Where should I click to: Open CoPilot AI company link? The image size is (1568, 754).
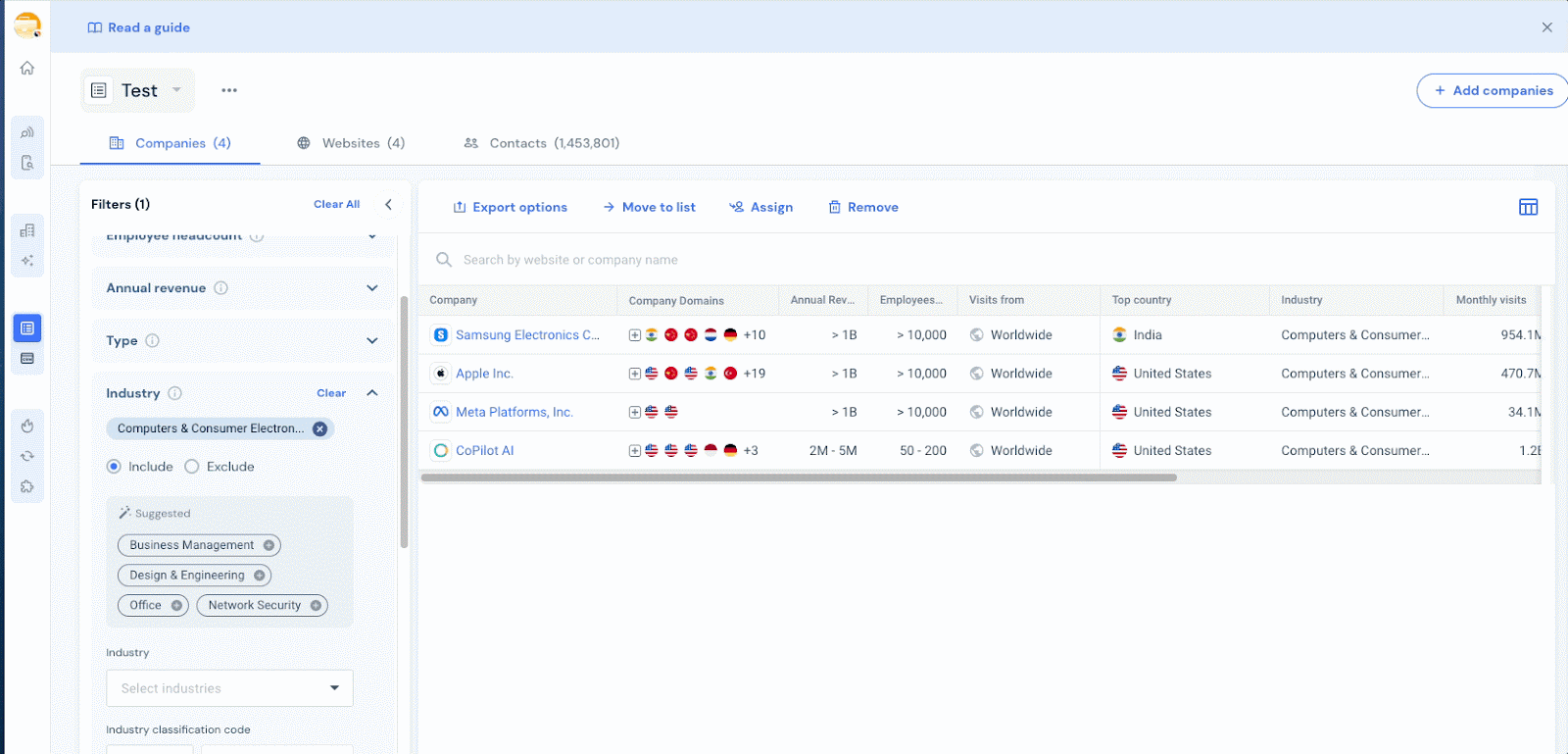click(485, 451)
